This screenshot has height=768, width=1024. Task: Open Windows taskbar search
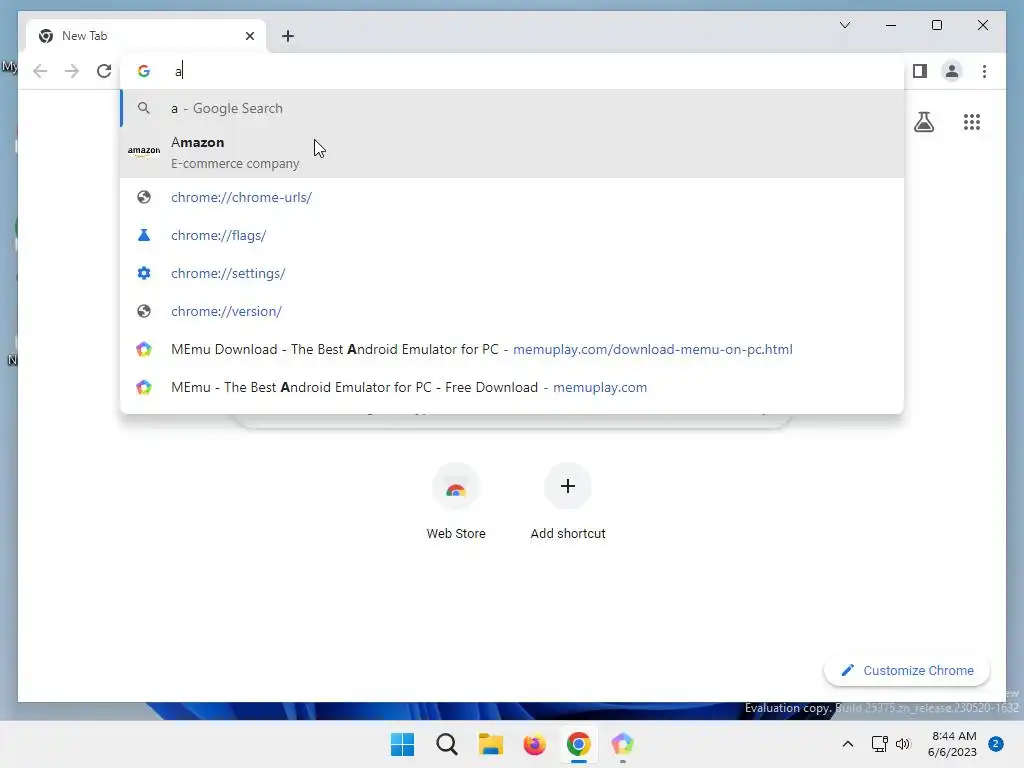[x=447, y=744]
